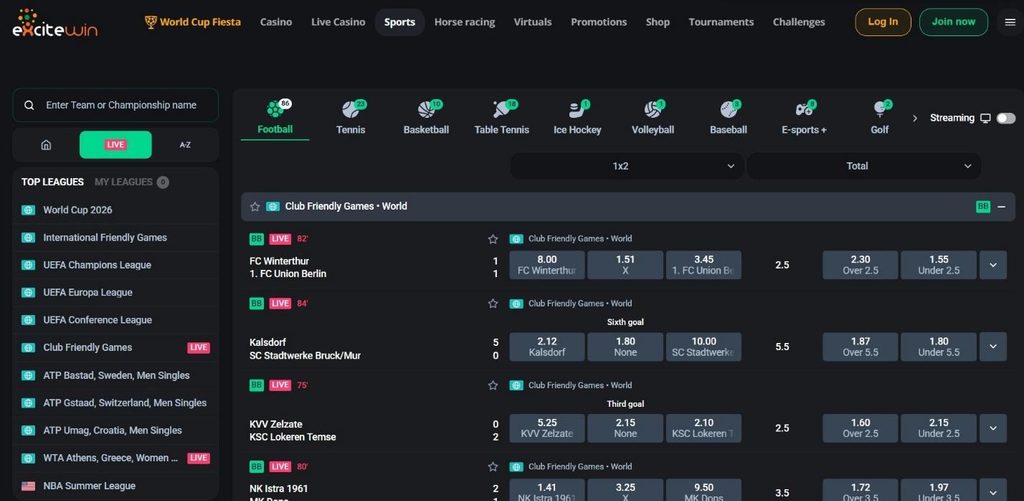Image resolution: width=1024 pixels, height=501 pixels.
Task: Switch to MY LEAGUES tab
Action: (x=131, y=182)
